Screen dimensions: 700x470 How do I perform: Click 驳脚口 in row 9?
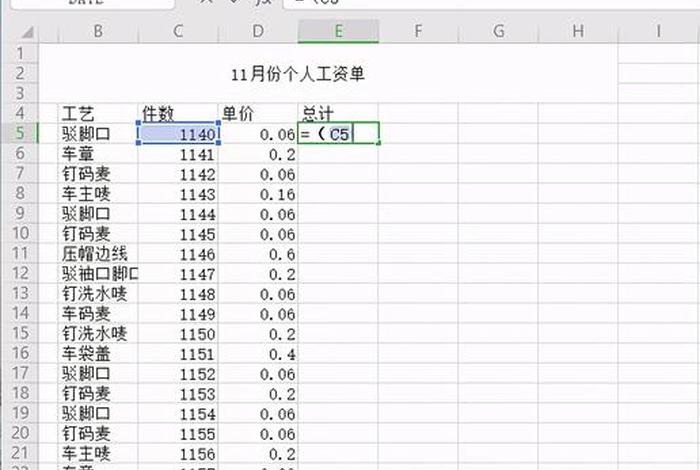(98, 213)
